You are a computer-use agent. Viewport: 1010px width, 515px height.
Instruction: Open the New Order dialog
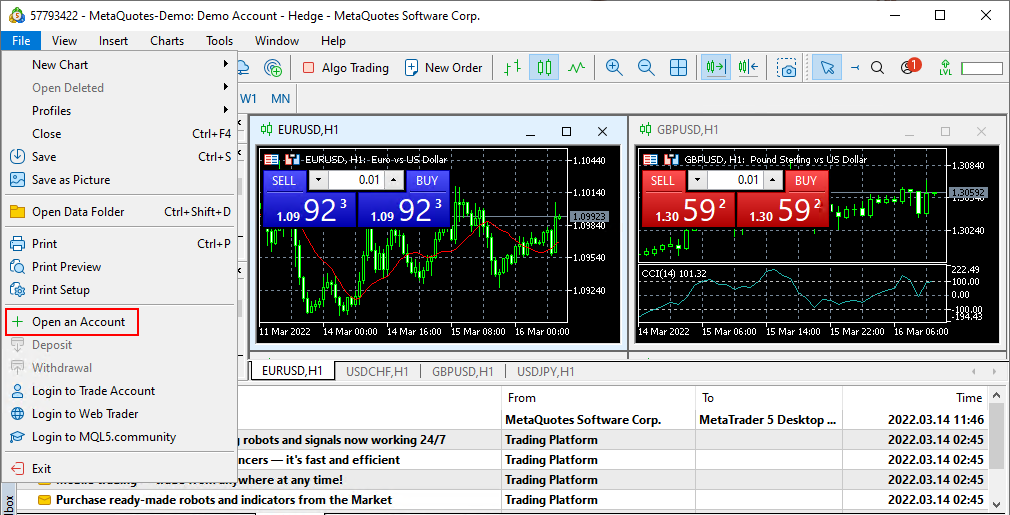click(x=443, y=68)
